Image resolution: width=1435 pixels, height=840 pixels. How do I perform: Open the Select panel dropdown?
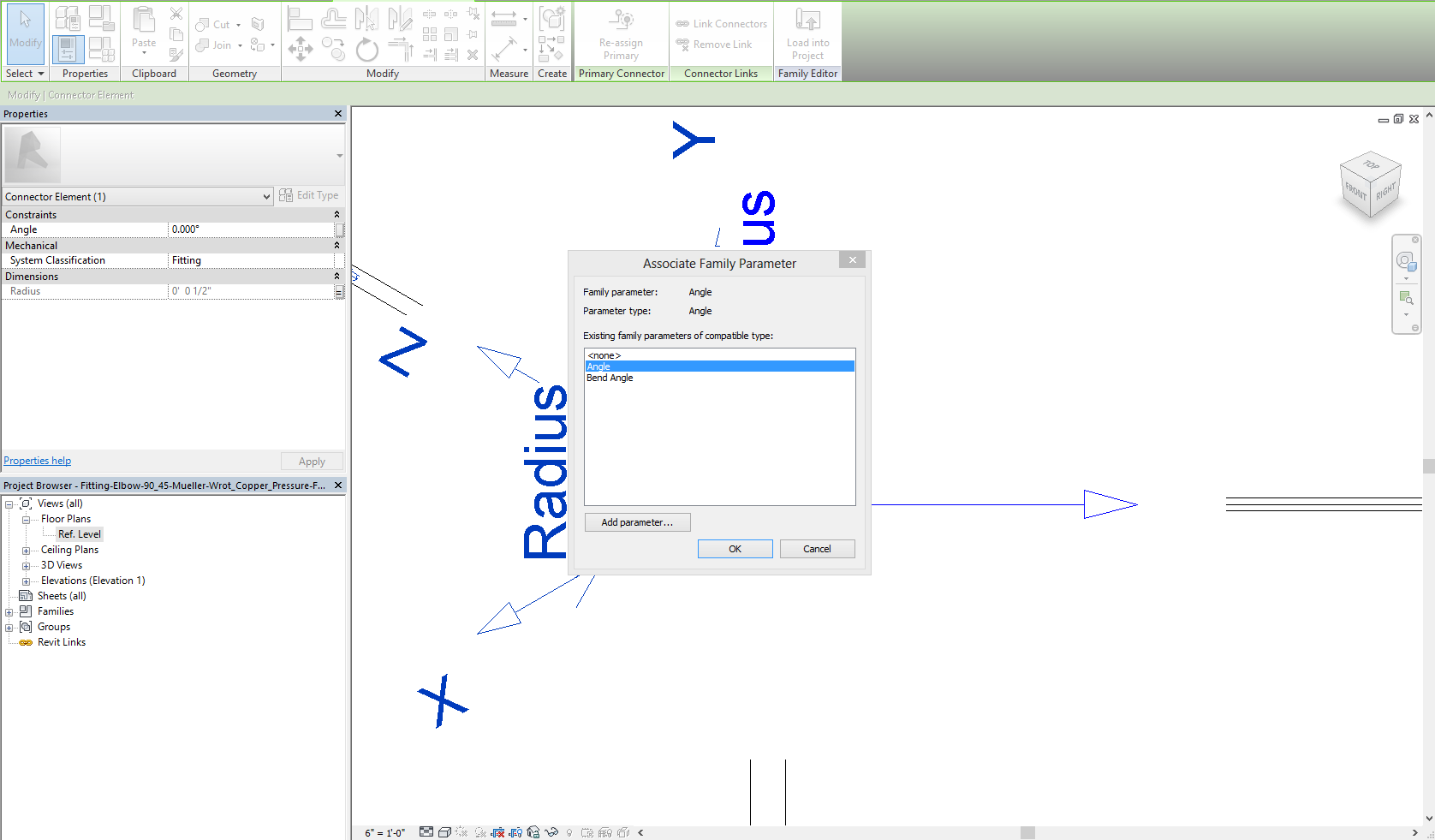pyautogui.click(x=25, y=74)
